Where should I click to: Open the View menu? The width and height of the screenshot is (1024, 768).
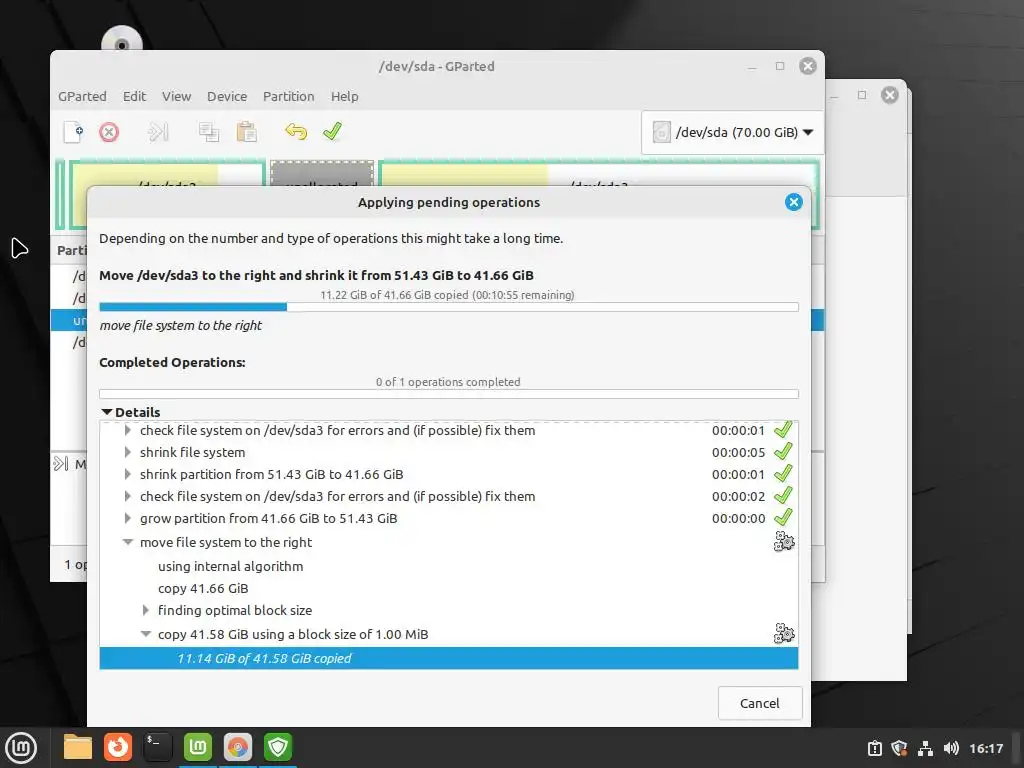176,96
